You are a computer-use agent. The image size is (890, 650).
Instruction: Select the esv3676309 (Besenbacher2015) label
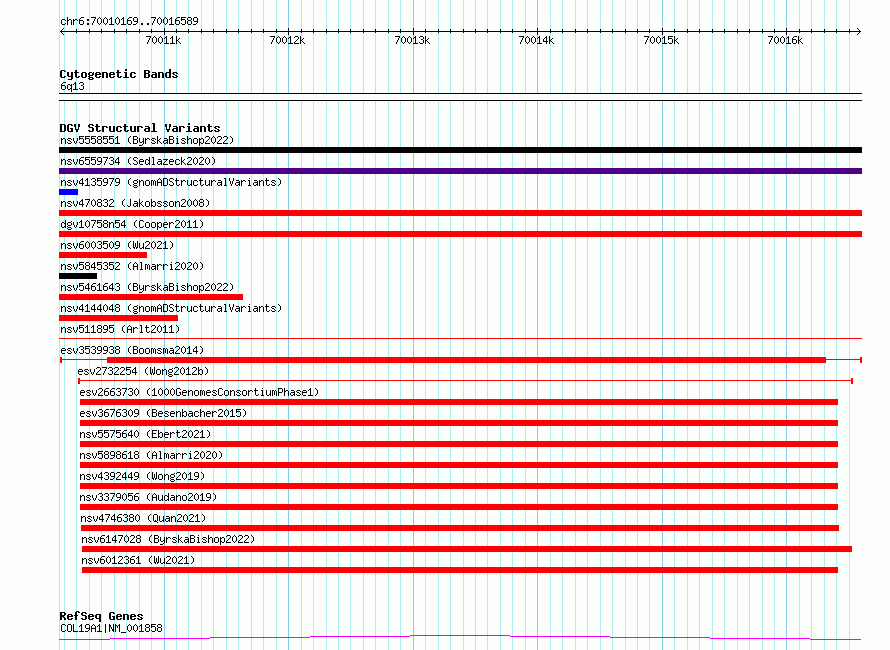163,413
